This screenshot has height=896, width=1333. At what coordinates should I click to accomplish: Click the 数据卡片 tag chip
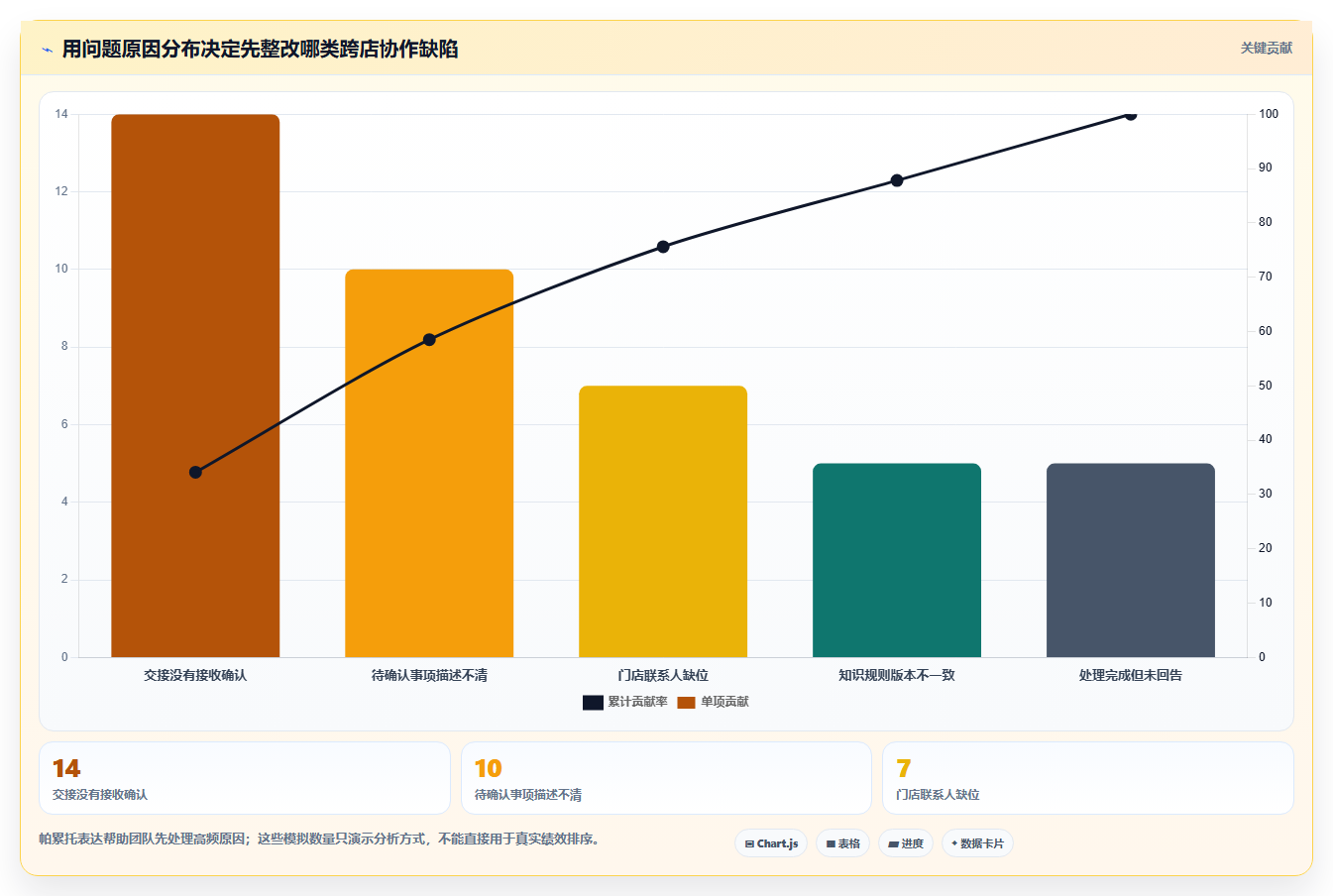[x=978, y=843]
